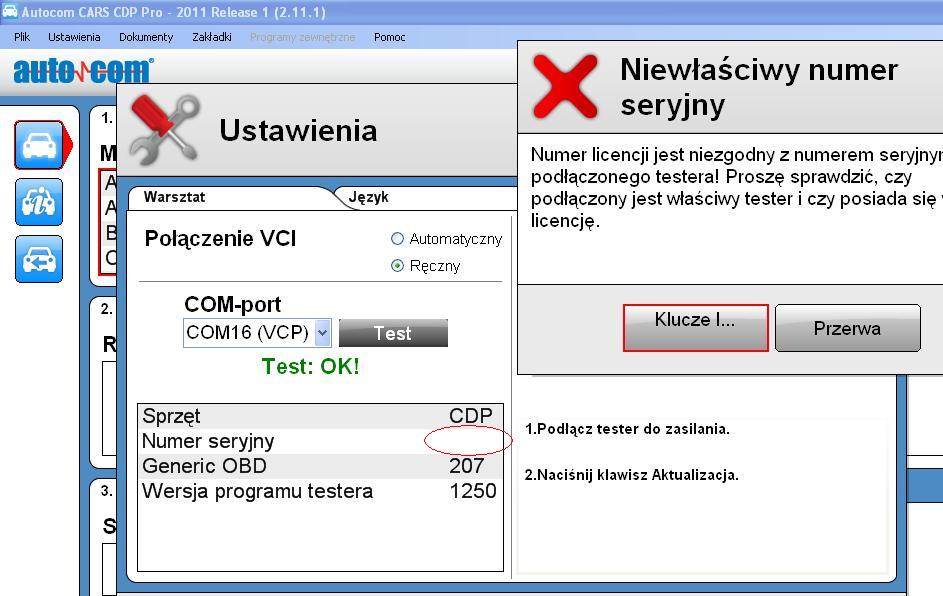Open the vehicle info sidebar icon

[x=39, y=202]
